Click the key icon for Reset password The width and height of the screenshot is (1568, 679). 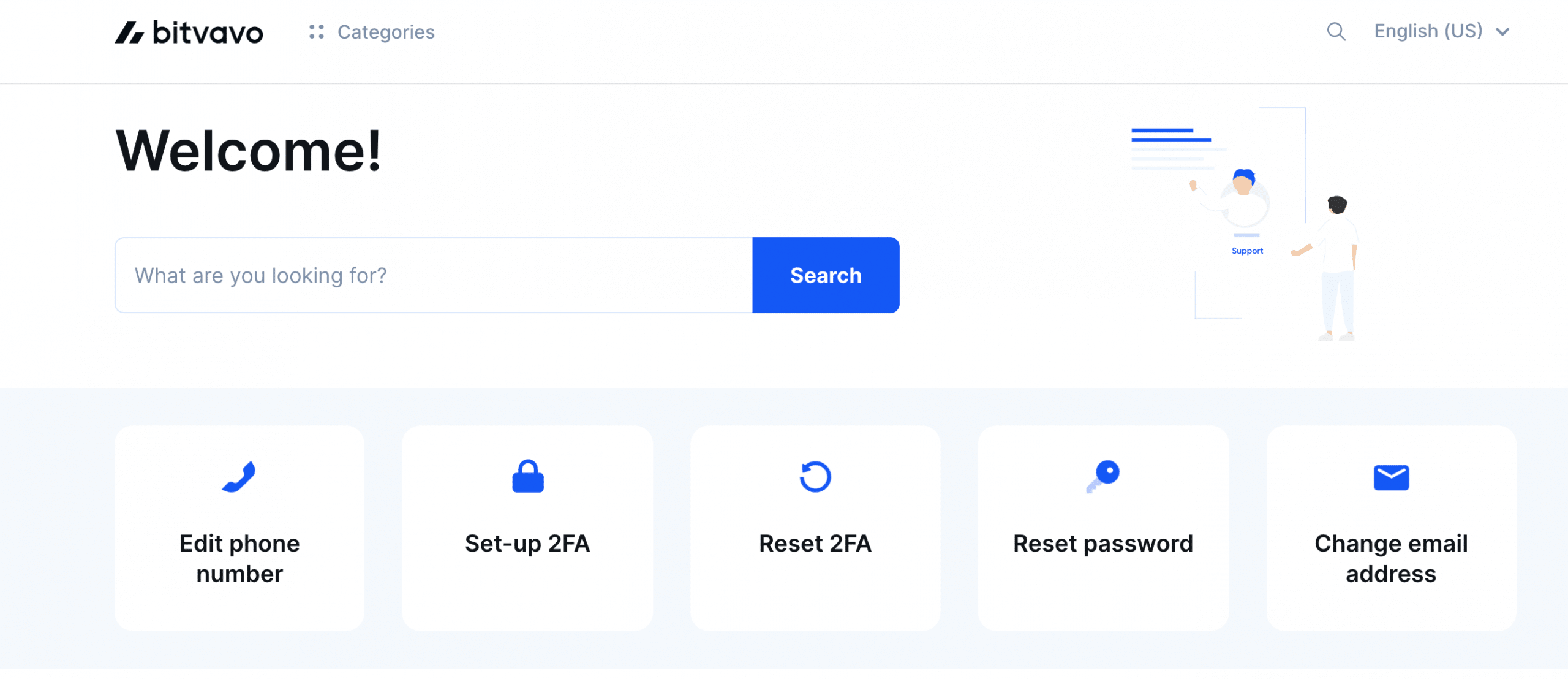click(1103, 476)
